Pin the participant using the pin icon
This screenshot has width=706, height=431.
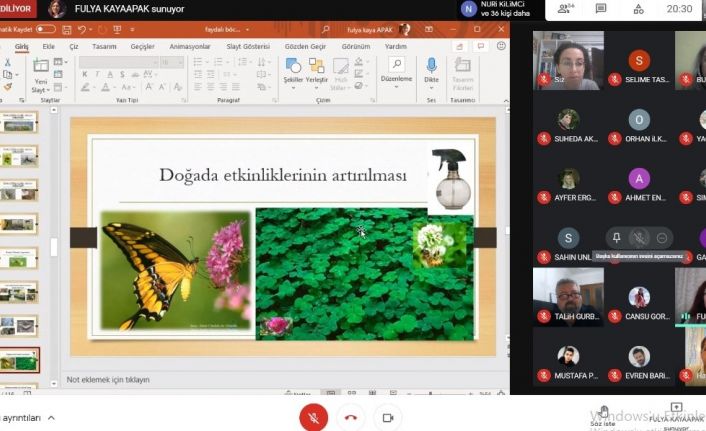(x=616, y=238)
